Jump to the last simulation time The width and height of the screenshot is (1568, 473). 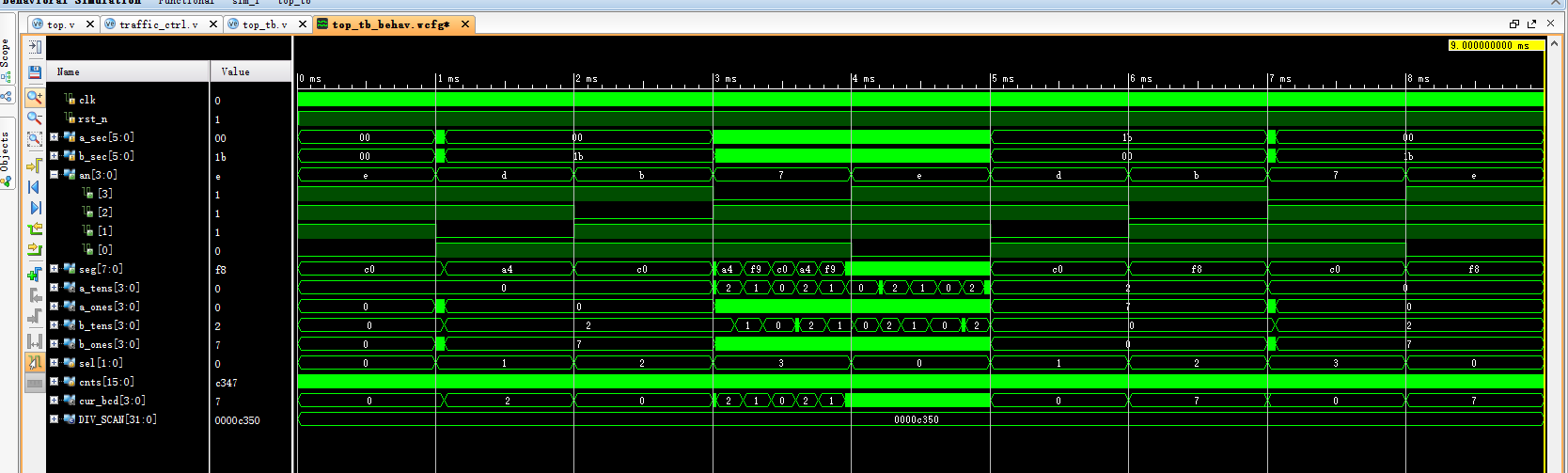tap(35, 208)
